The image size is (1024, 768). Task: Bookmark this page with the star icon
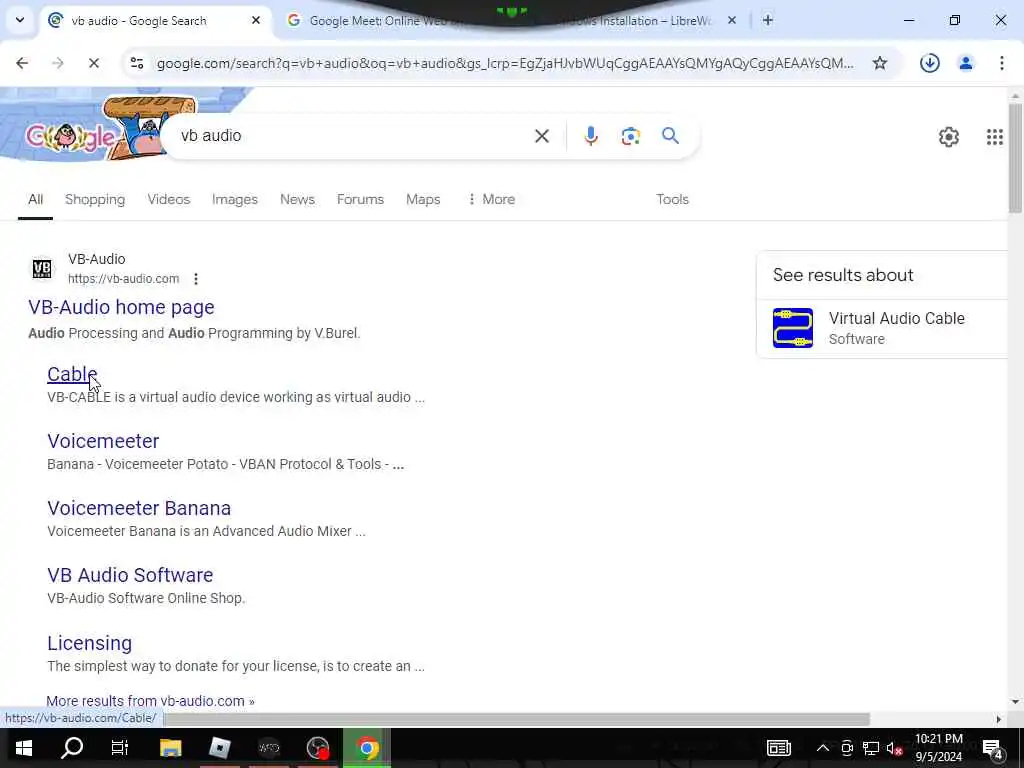880,63
